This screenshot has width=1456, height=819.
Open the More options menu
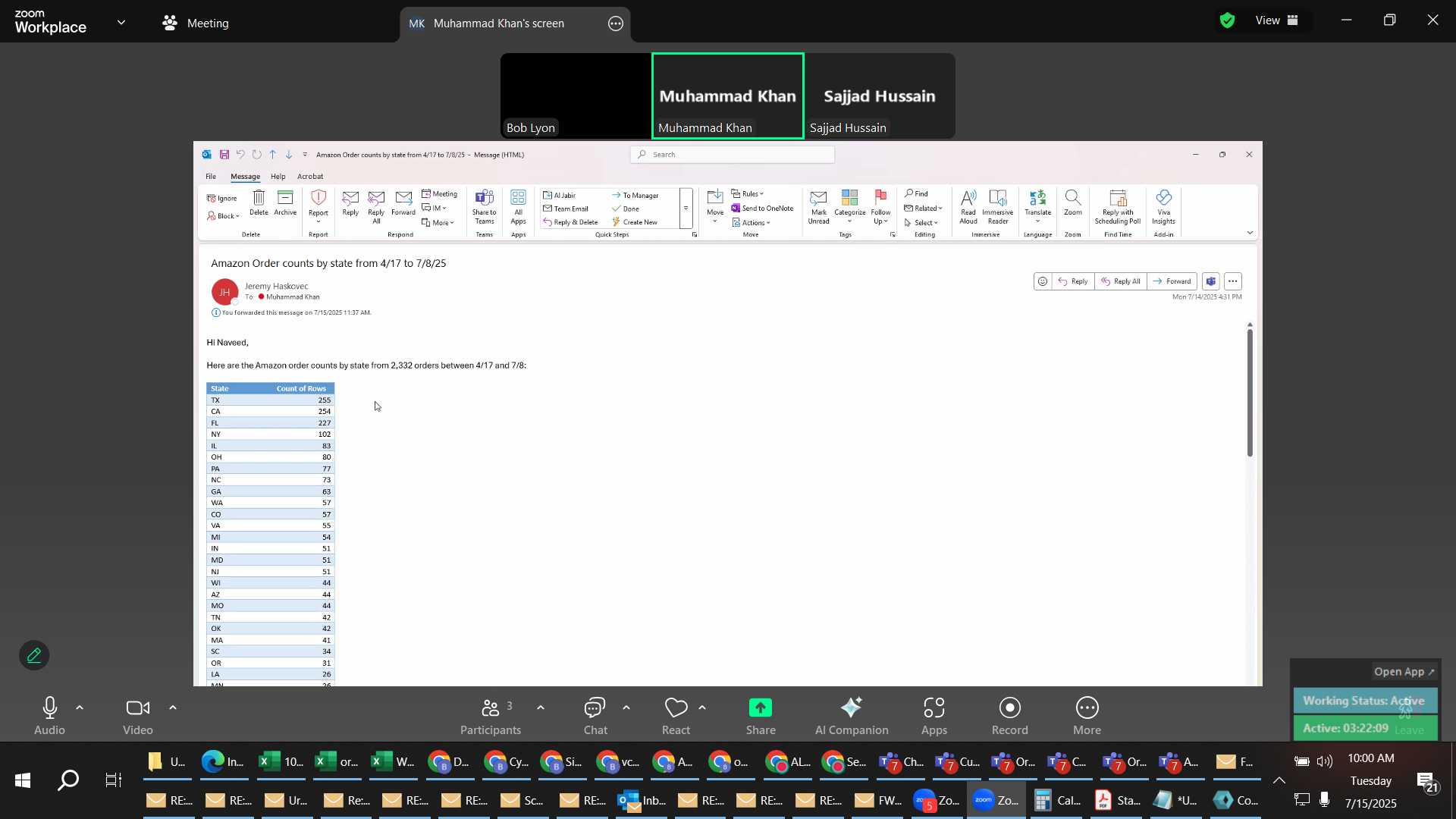click(1087, 716)
